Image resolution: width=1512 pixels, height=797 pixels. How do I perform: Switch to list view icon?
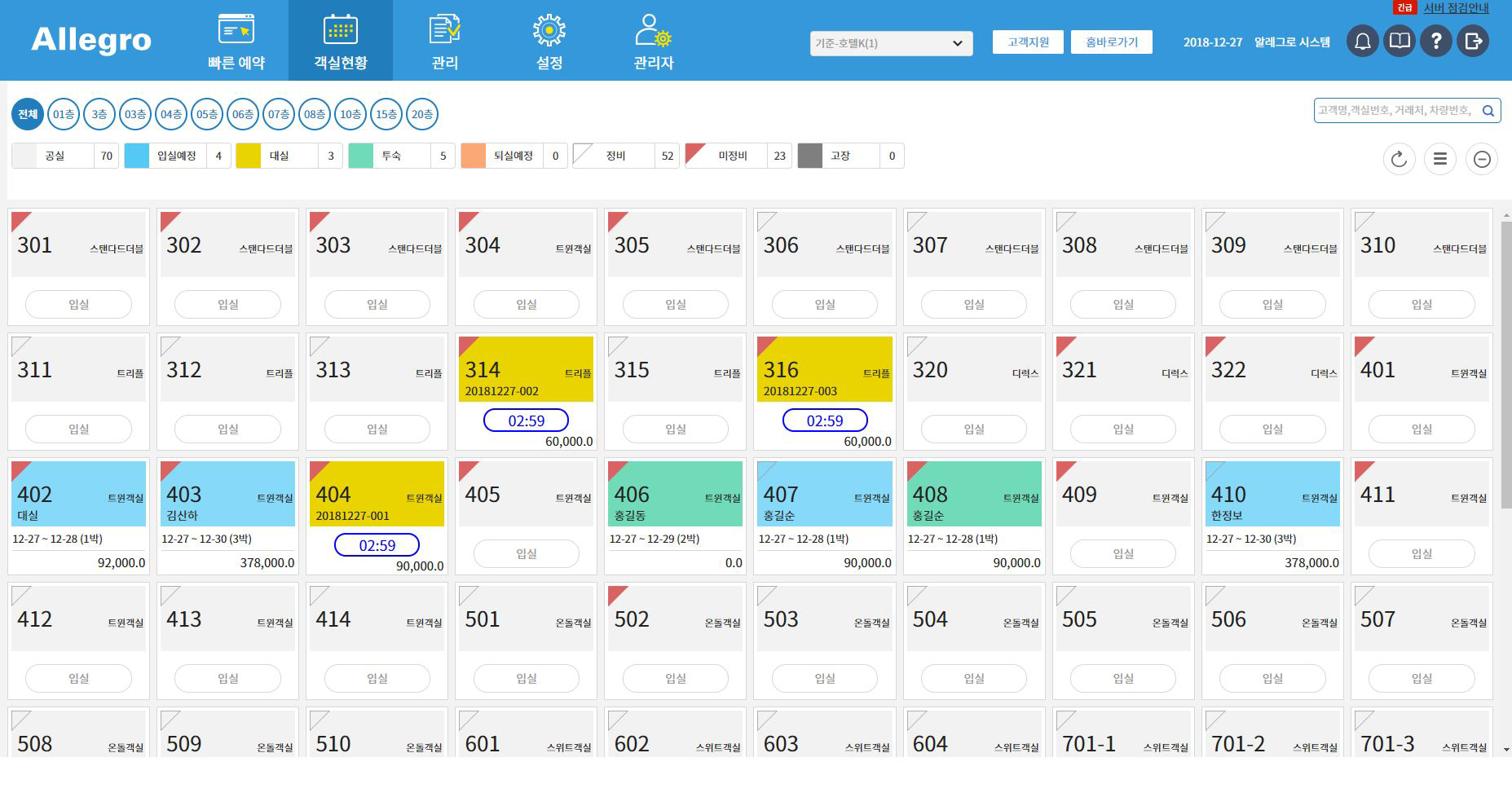1440,159
